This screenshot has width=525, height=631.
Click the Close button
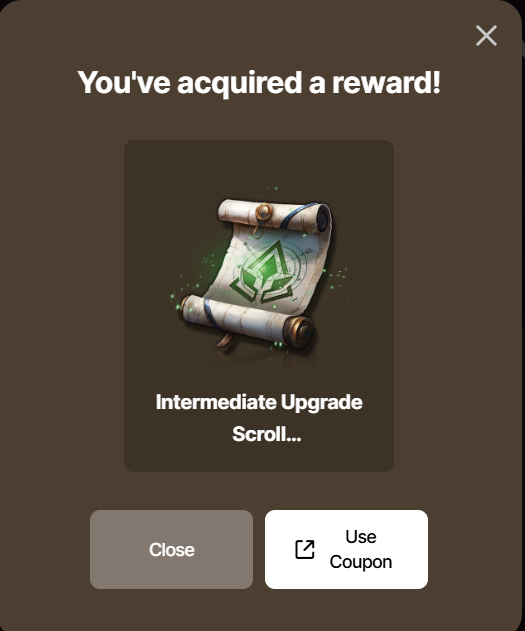[x=171, y=549]
